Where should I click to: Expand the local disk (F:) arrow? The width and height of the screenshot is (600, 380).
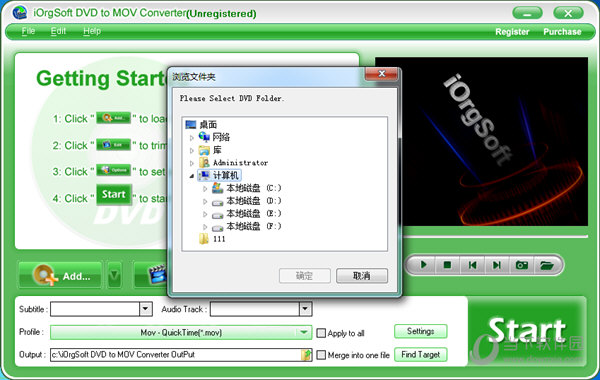tap(205, 227)
